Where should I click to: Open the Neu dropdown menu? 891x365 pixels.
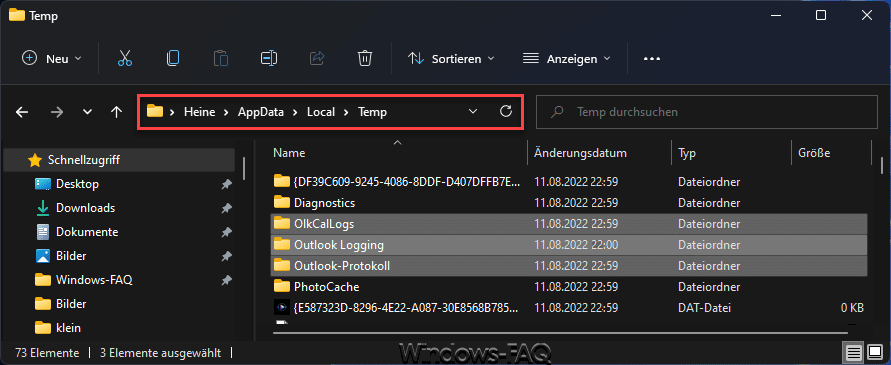coord(52,59)
